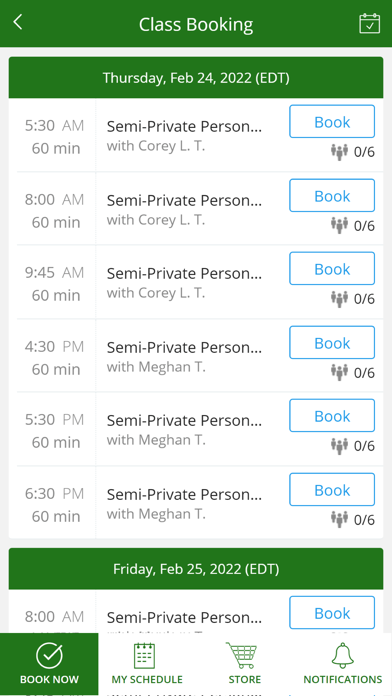Book the Friday 8:00 AM class
The height and width of the screenshot is (696, 392).
pyautogui.click(x=332, y=613)
